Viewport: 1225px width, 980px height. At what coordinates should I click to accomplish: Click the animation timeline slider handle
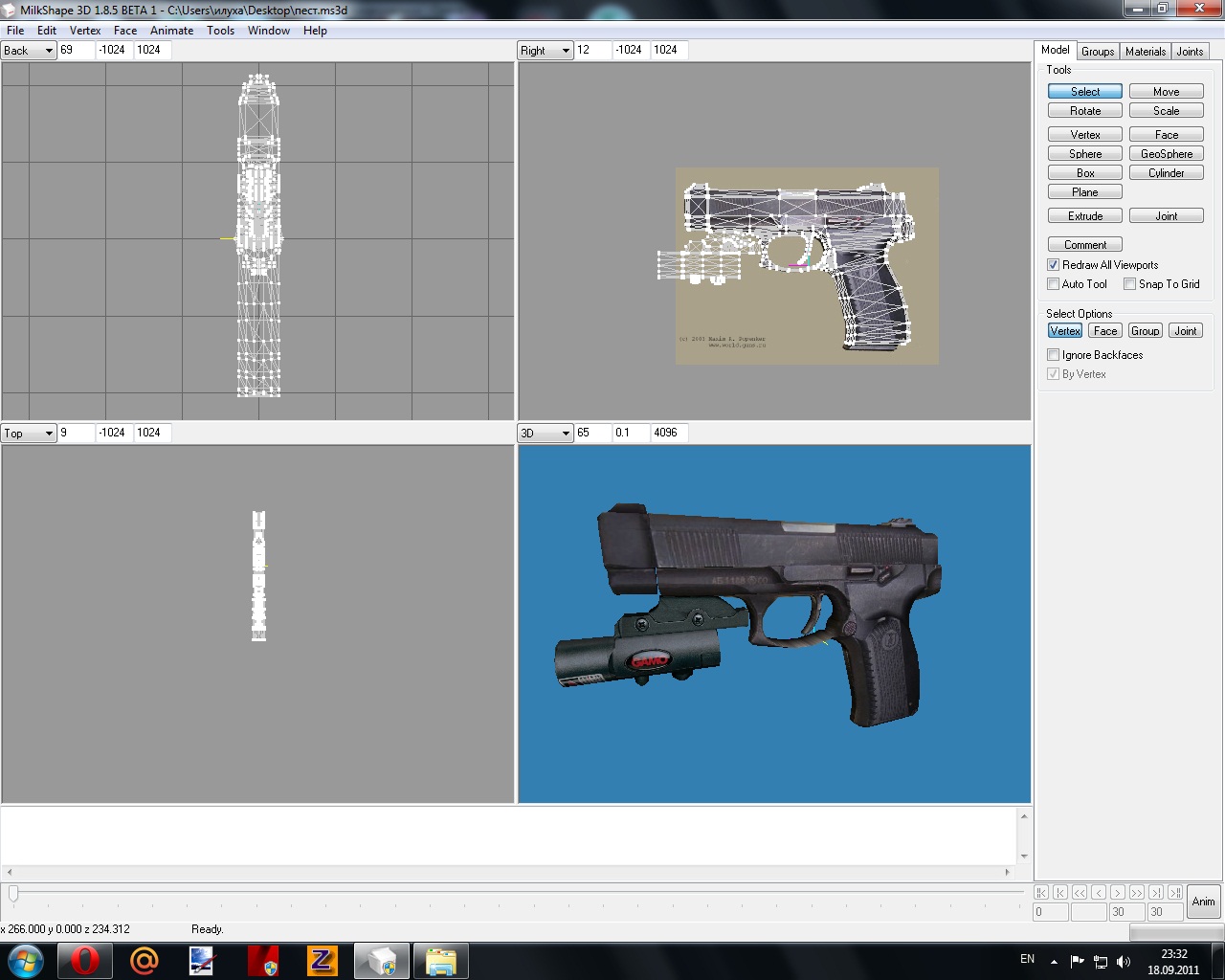click(13, 893)
